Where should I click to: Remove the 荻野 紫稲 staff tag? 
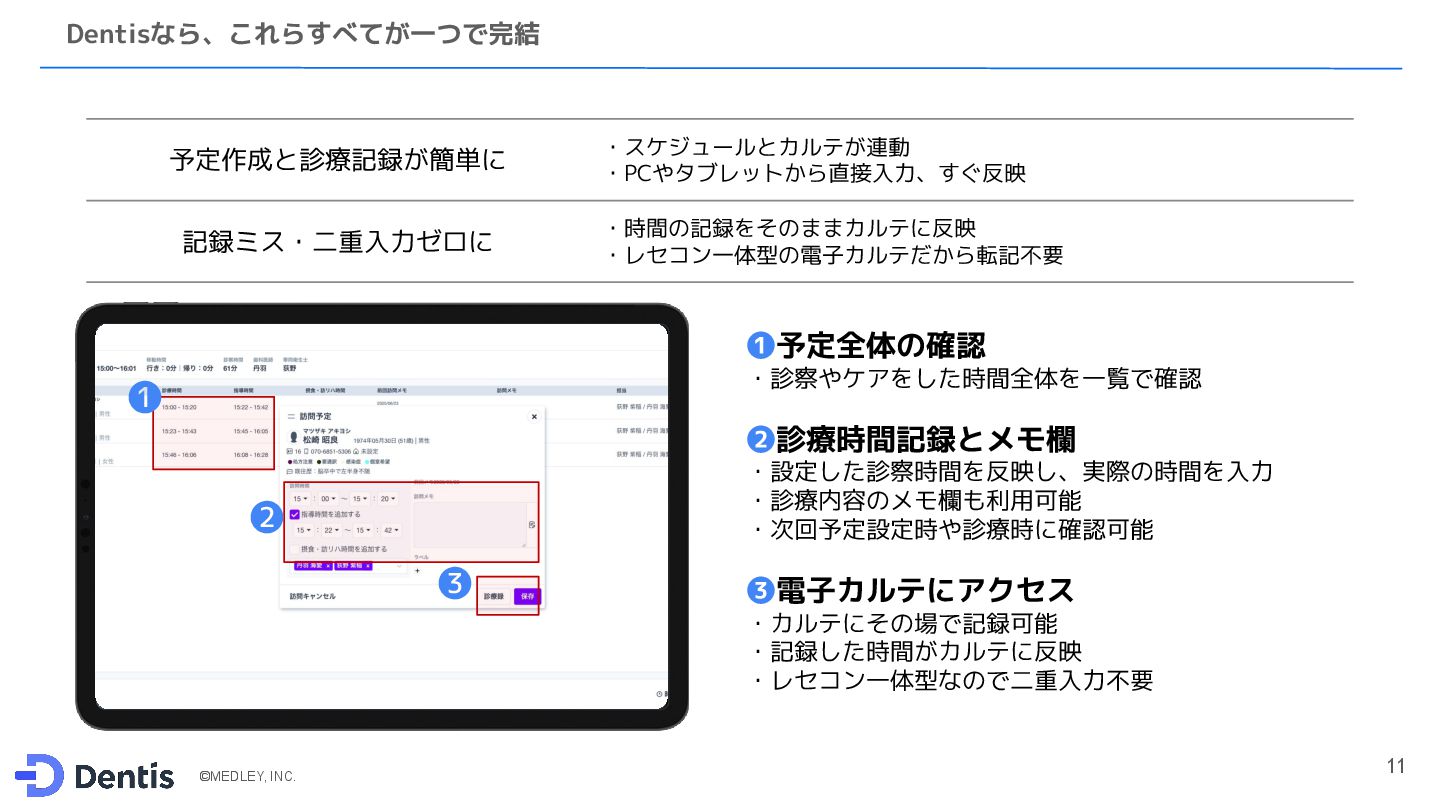(368, 566)
